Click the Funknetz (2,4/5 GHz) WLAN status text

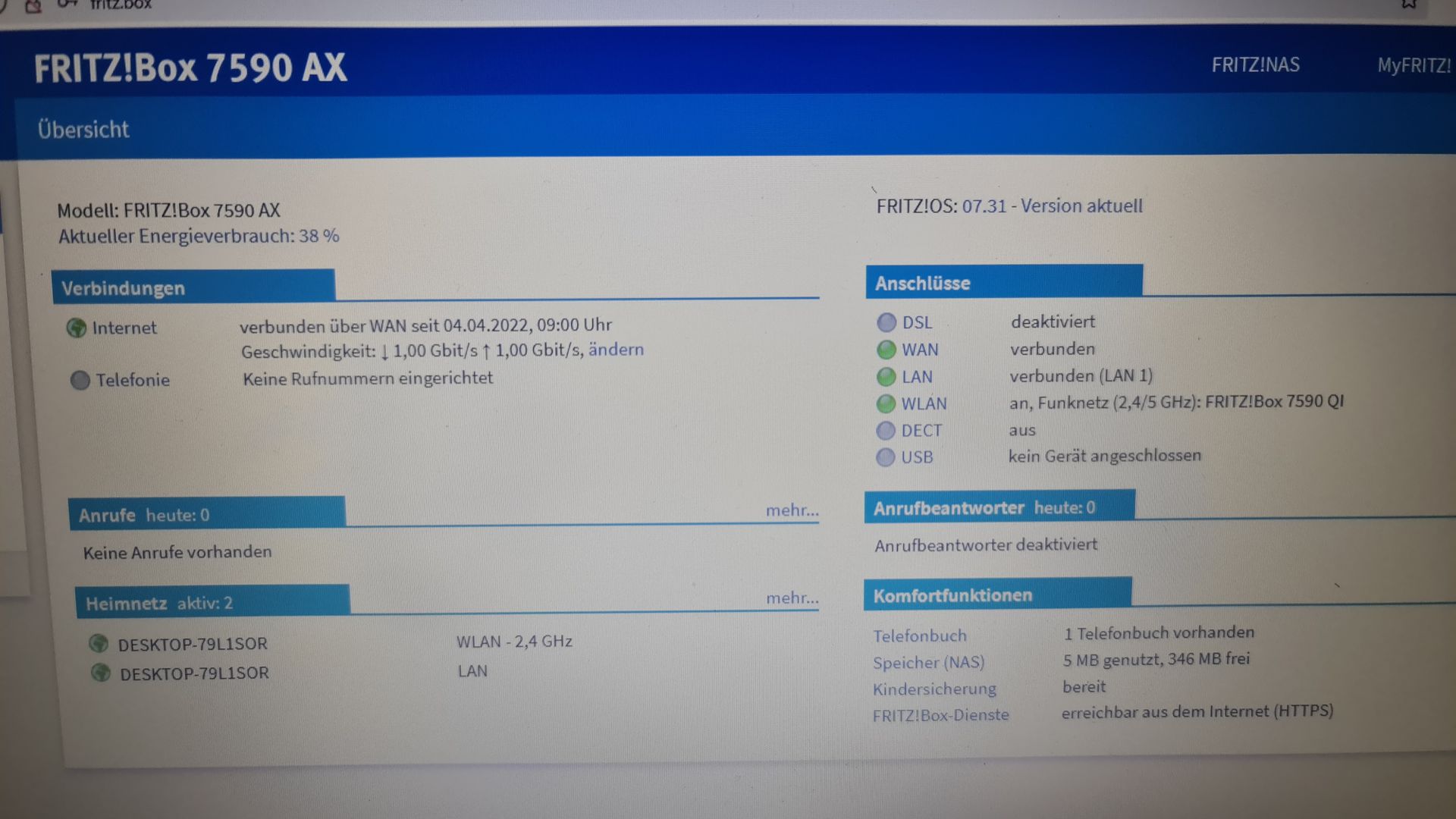coord(1176,402)
